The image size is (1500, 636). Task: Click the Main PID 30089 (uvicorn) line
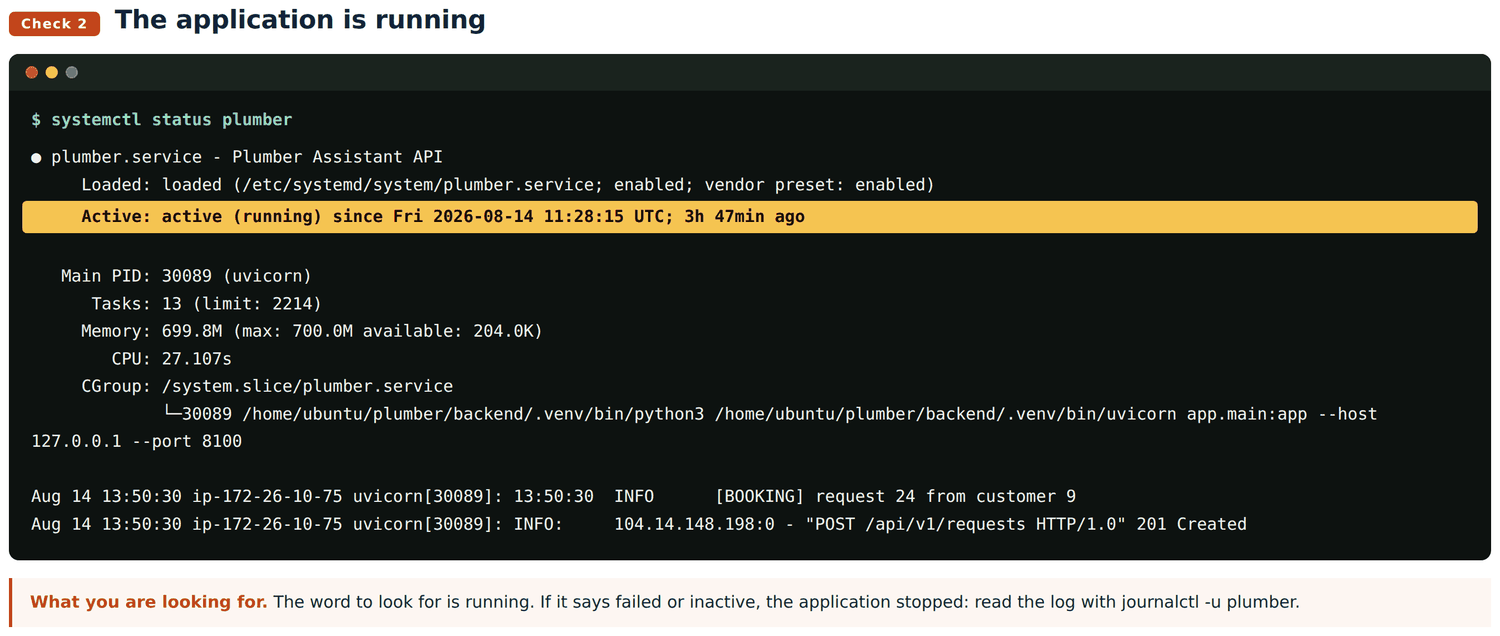tap(186, 276)
